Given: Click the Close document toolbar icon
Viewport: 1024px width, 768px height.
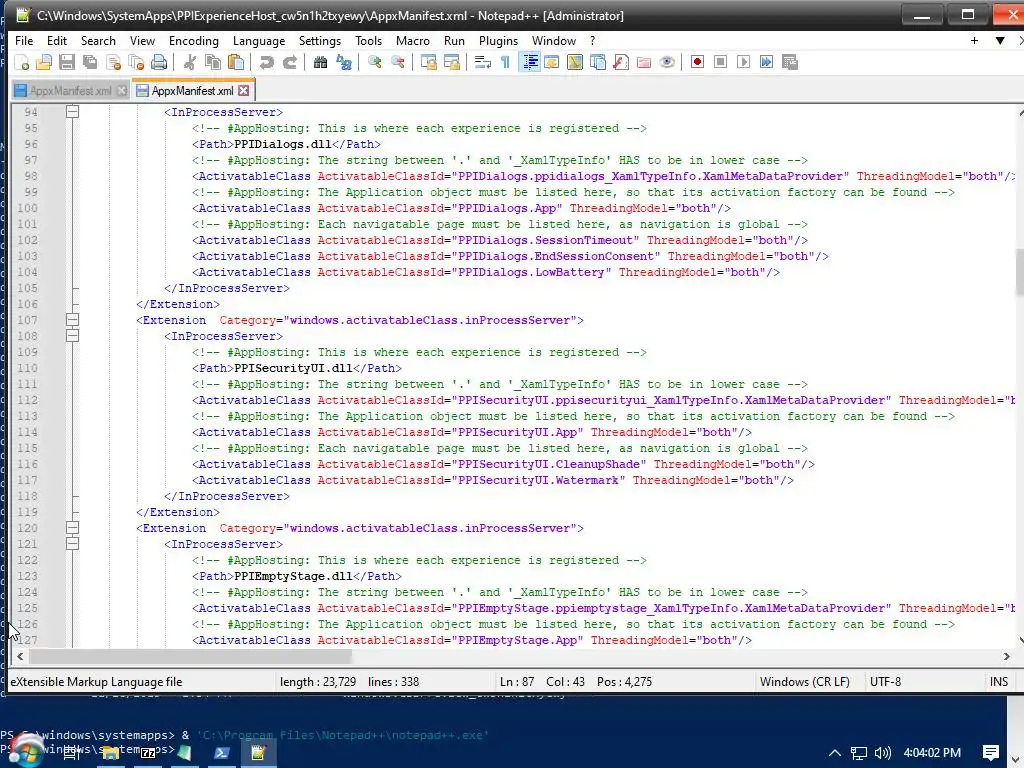Looking at the screenshot, I should pyautogui.click(x=113, y=62).
